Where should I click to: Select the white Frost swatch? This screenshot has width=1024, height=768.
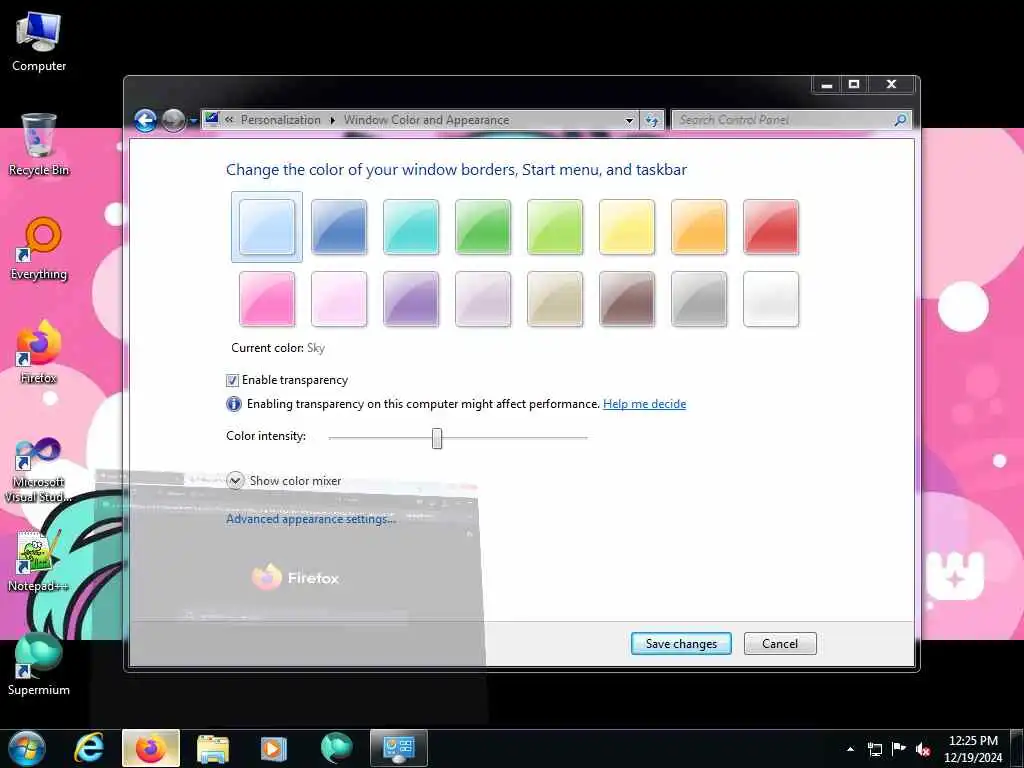click(x=771, y=299)
